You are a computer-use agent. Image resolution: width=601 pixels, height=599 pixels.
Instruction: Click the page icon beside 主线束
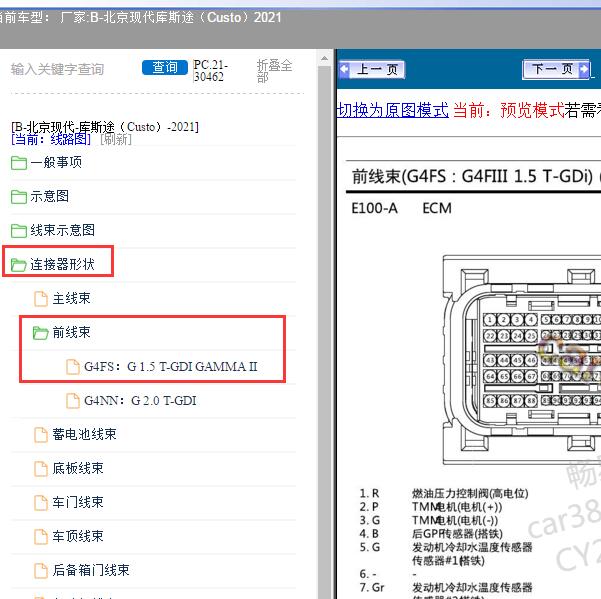[41, 299]
